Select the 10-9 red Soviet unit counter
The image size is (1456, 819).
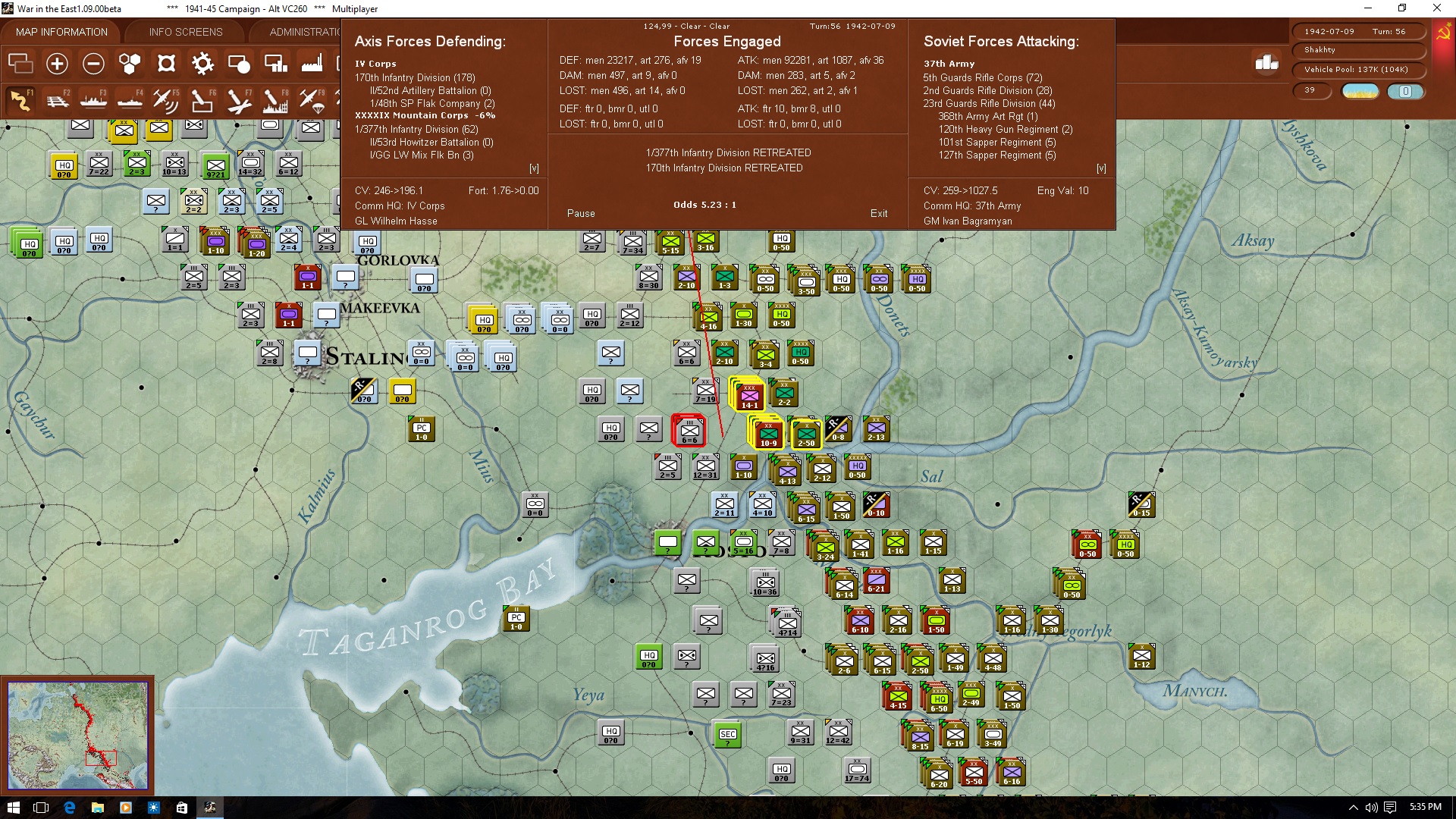(x=767, y=433)
